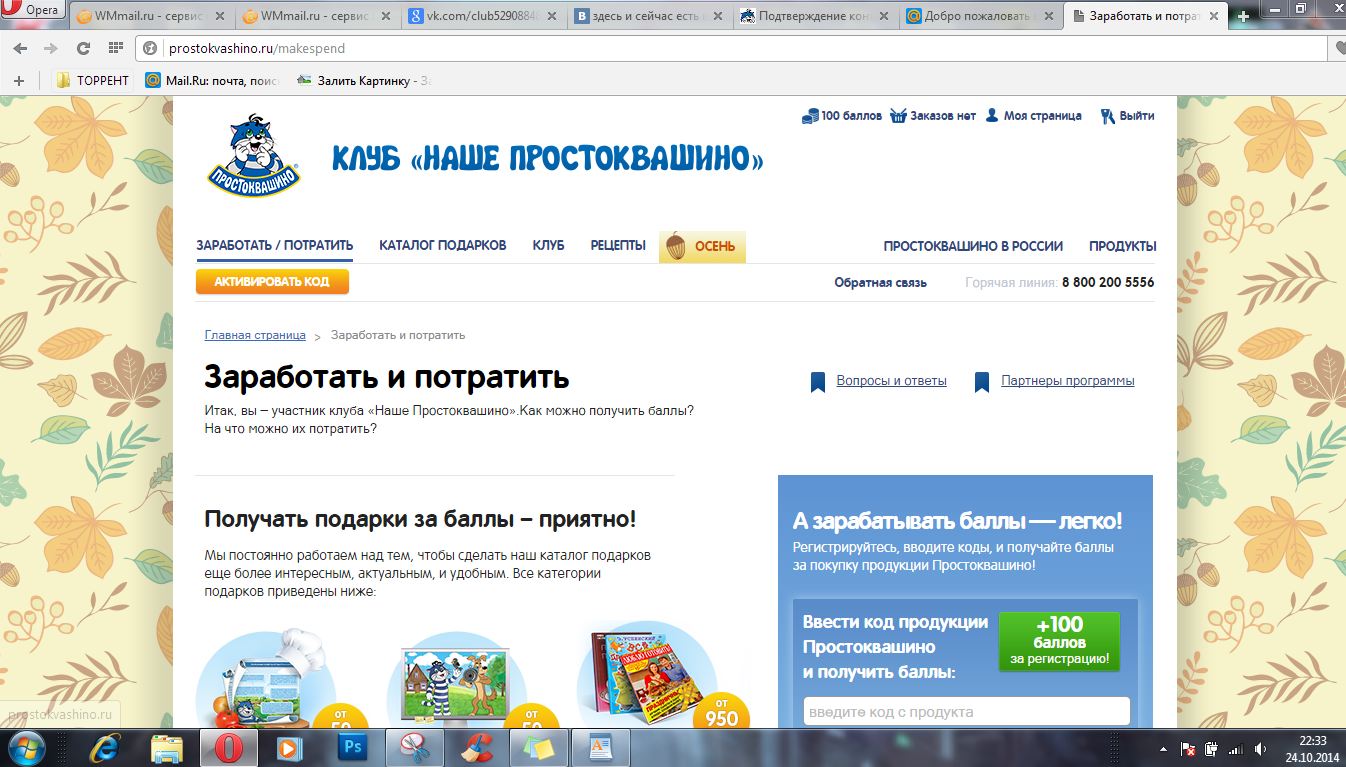Viewport: 1346px width, 767px height.
Task: Click the Обратная связь link
Action: tap(881, 283)
